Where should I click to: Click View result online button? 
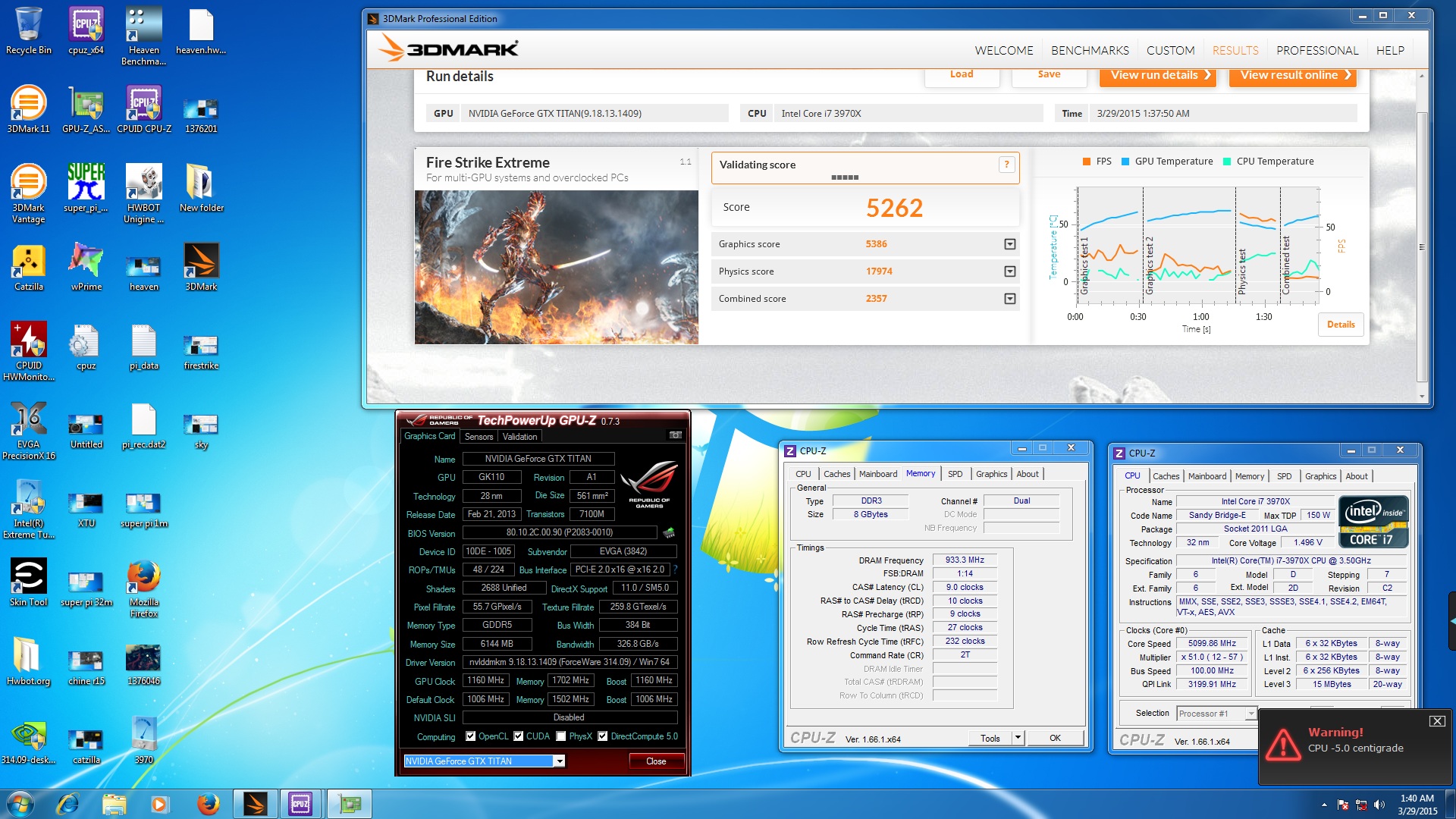[1293, 76]
